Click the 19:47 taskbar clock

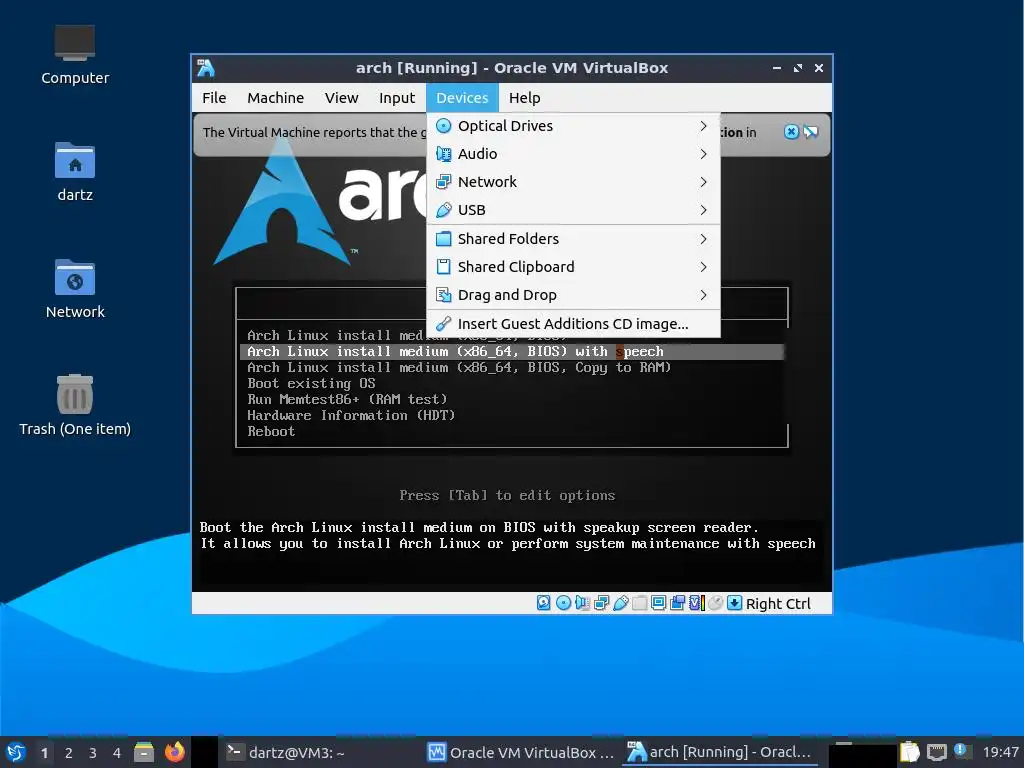[x=1000, y=752]
